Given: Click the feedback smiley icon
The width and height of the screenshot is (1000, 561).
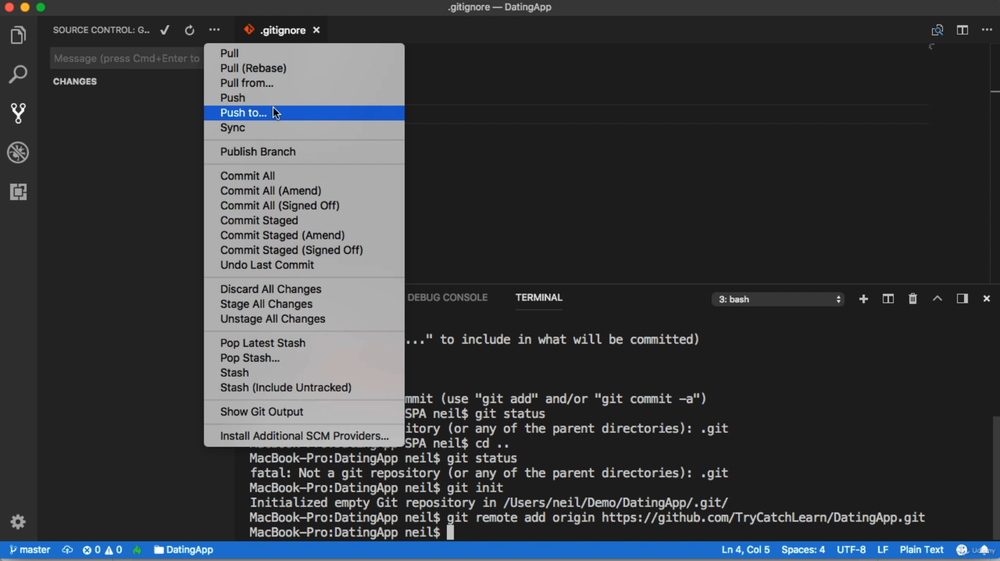Looking at the screenshot, I should (962, 550).
